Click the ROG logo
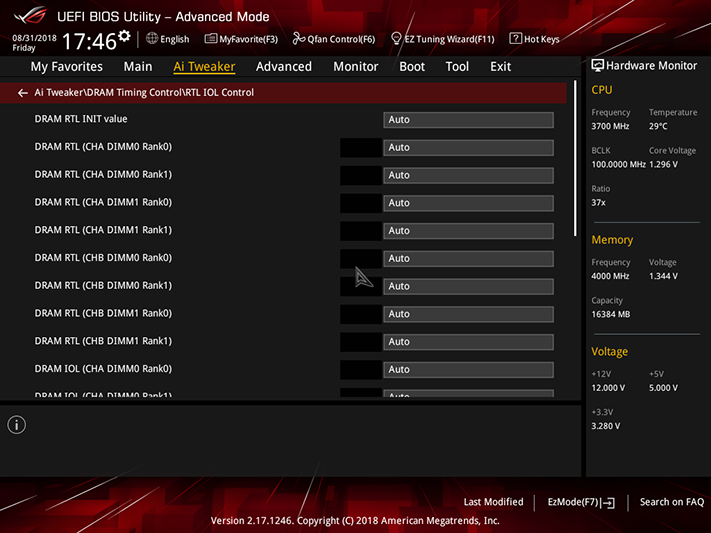This screenshot has width=711, height=533. 30,16
